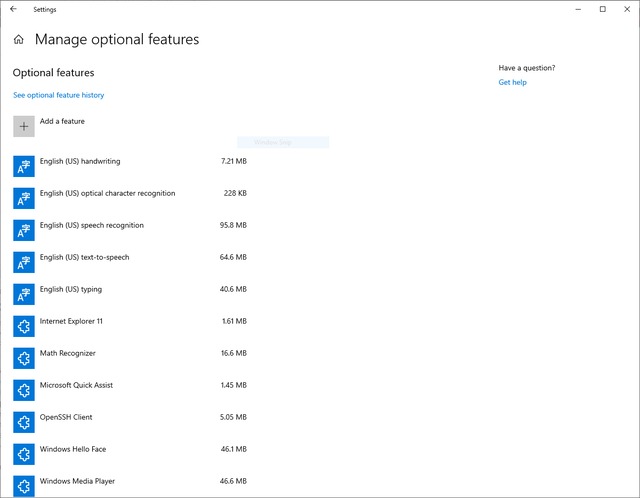This screenshot has width=640, height=498.
Task: Click the back arrow in the title bar
Action: [x=13, y=9]
